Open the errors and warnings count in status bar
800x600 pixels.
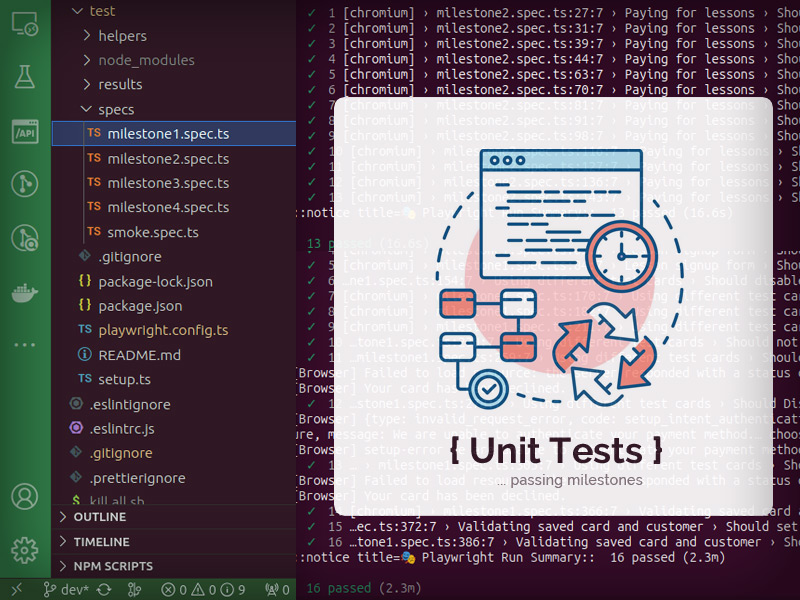203,590
